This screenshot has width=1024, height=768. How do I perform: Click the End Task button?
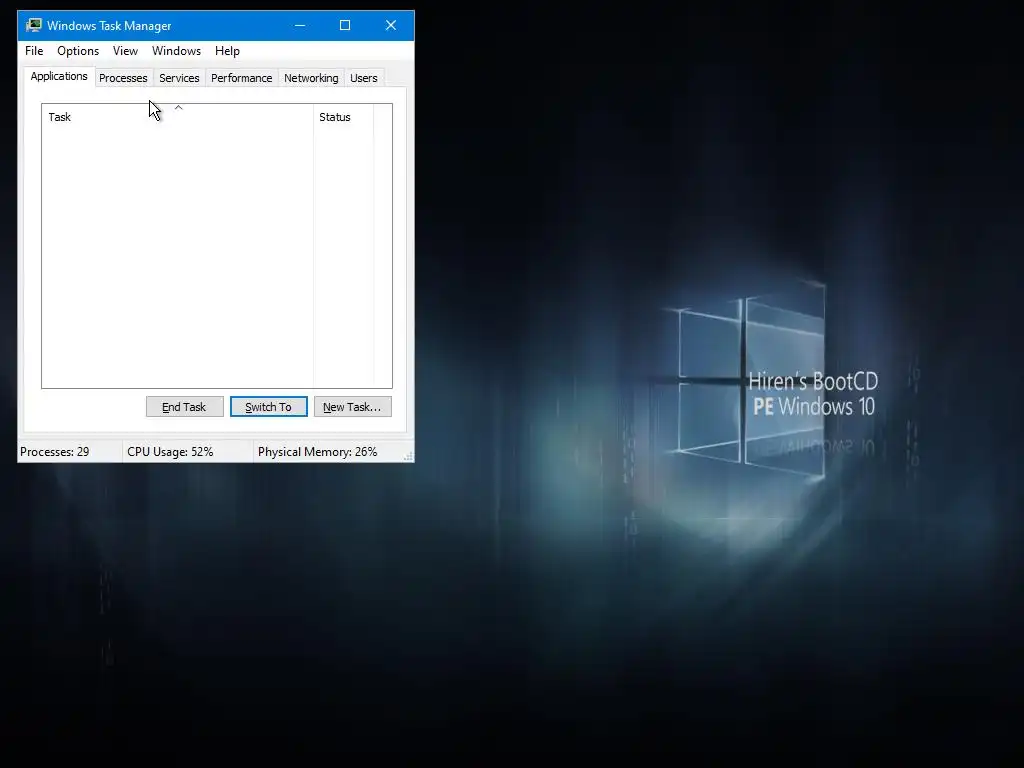pyautogui.click(x=185, y=407)
